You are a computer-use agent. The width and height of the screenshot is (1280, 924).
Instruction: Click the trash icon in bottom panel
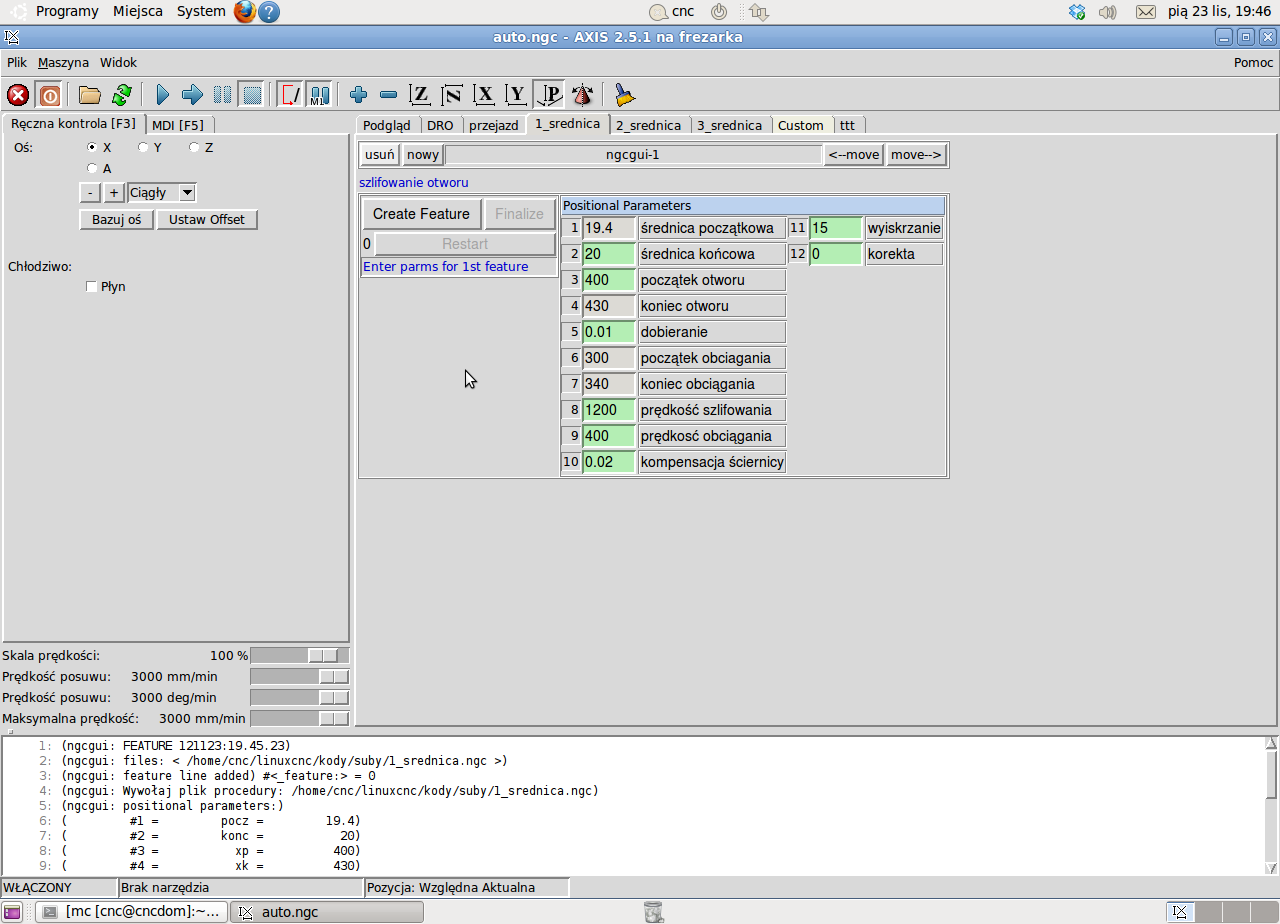653,911
